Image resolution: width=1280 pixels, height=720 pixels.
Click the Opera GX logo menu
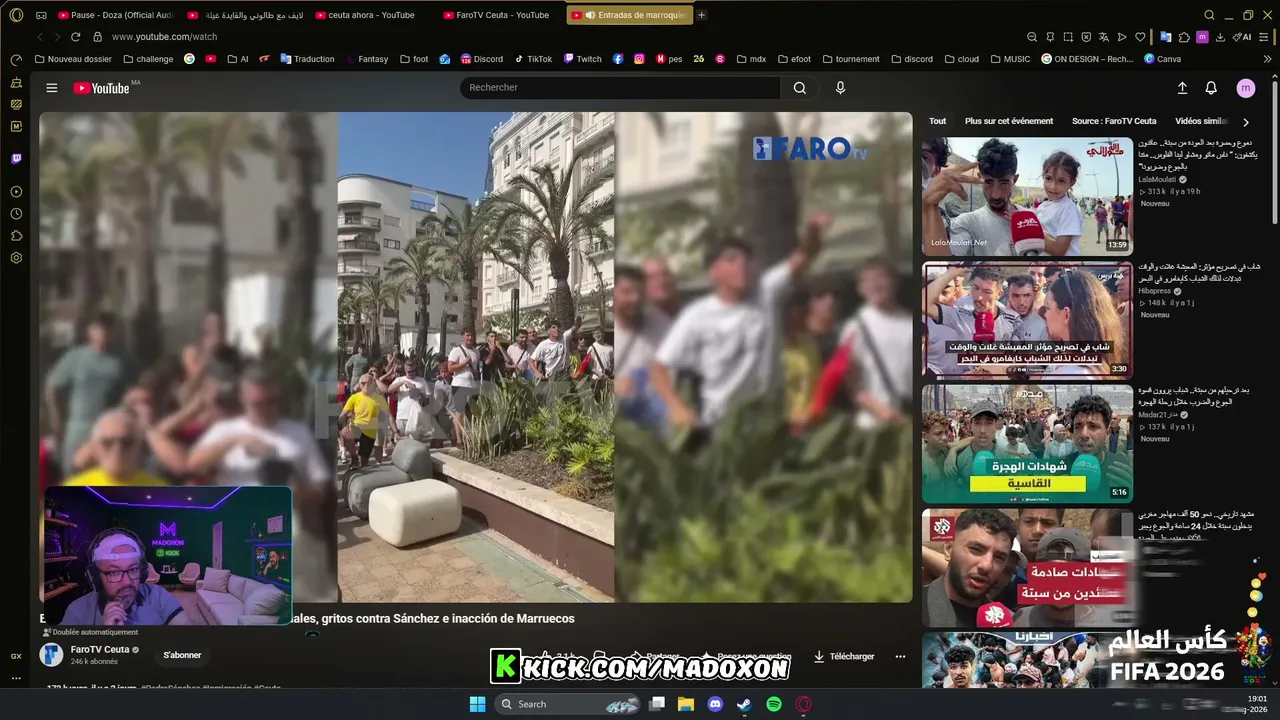pos(16,15)
